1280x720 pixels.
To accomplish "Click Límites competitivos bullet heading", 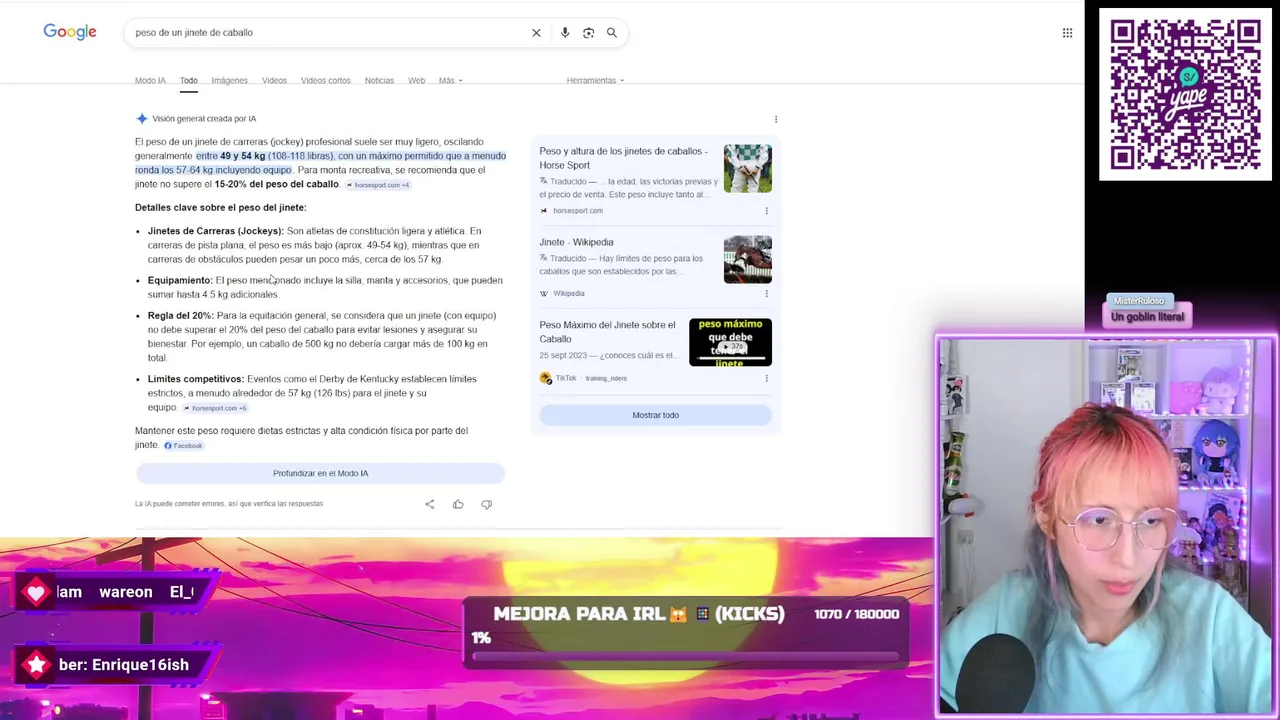I will pyautogui.click(x=196, y=379).
